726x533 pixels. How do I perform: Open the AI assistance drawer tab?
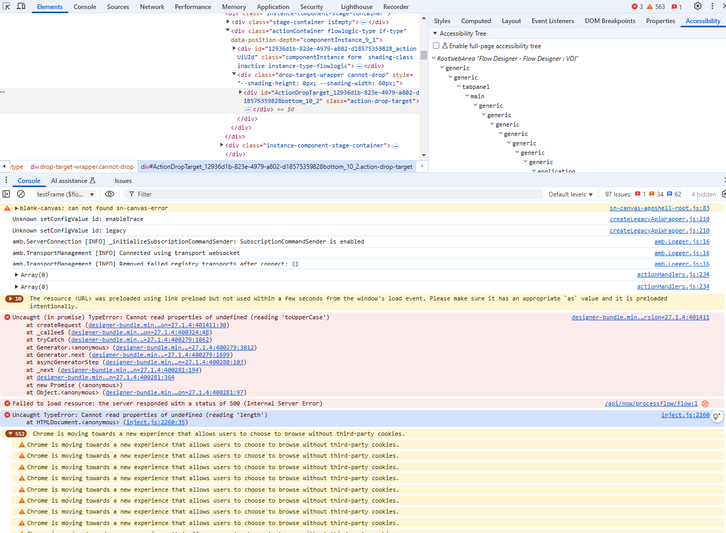[73, 181]
